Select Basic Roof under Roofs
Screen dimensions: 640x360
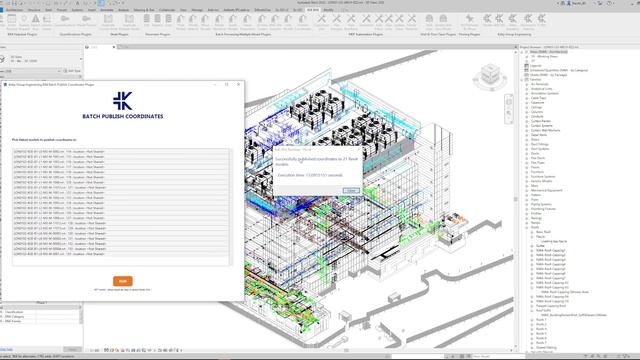[543, 232]
